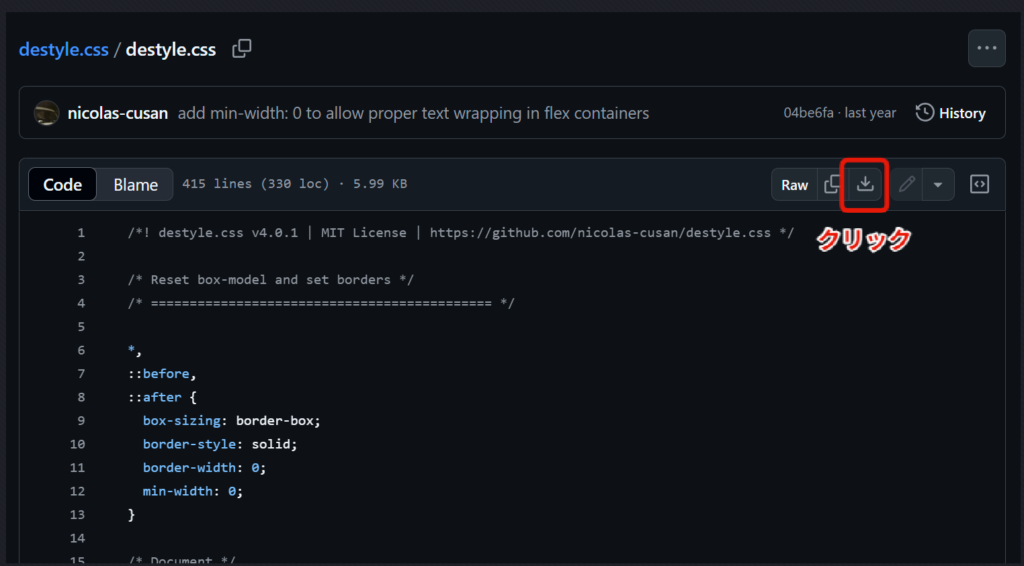Copy the raw file contents
This screenshot has height=566, width=1024.
click(832, 184)
